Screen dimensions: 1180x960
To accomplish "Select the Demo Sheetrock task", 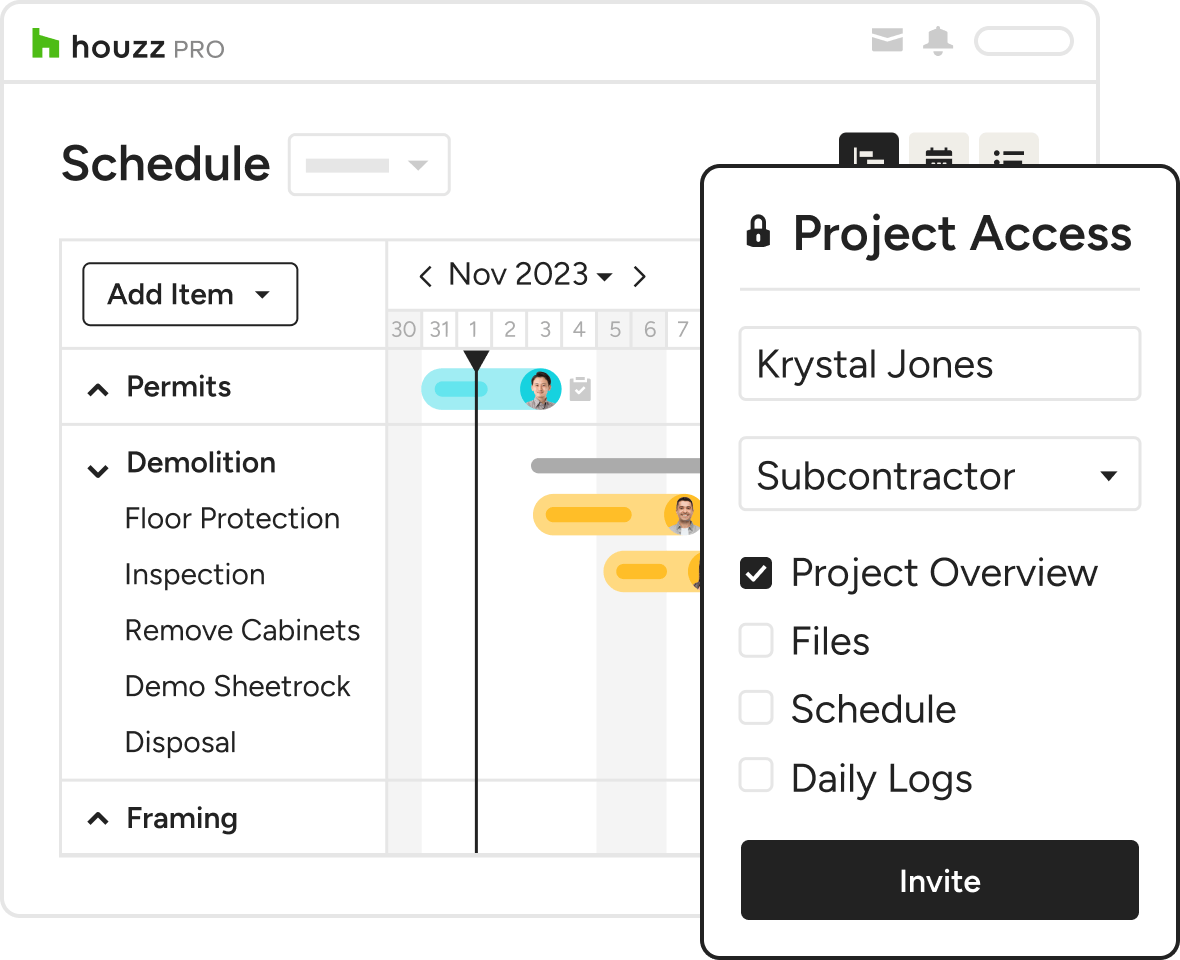I will [237, 687].
